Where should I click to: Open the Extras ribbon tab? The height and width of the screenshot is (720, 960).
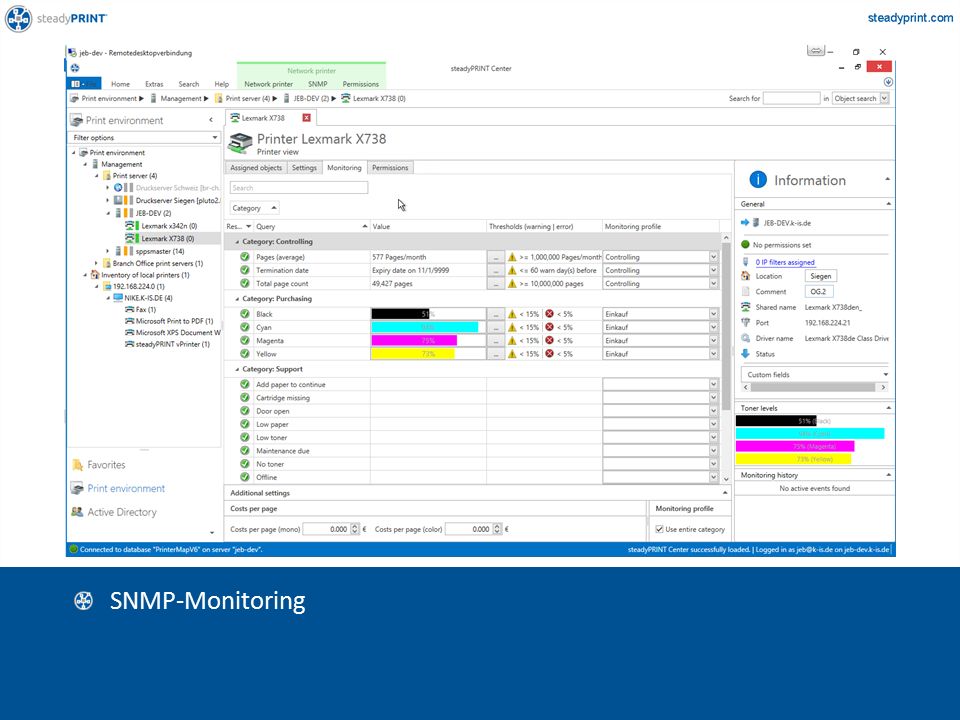[x=154, y=84]
